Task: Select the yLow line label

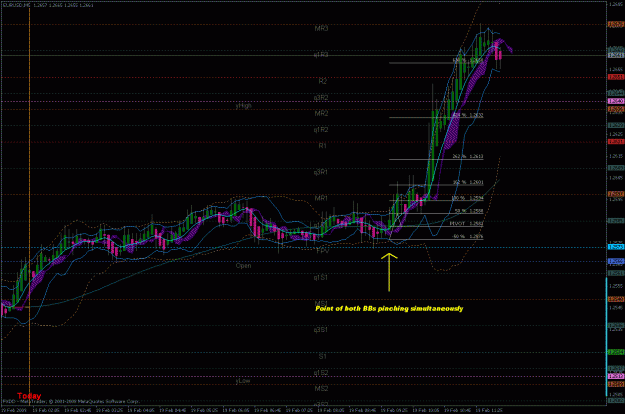Action: click(x=243, y=381)
